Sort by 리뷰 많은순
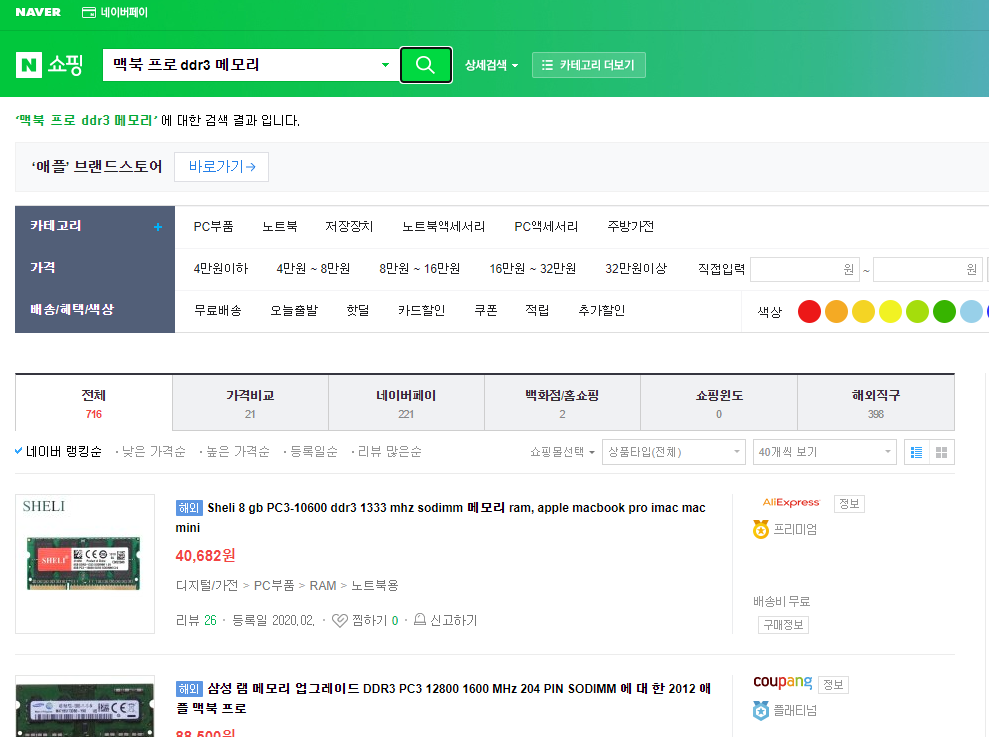 (x=389, y=452)
